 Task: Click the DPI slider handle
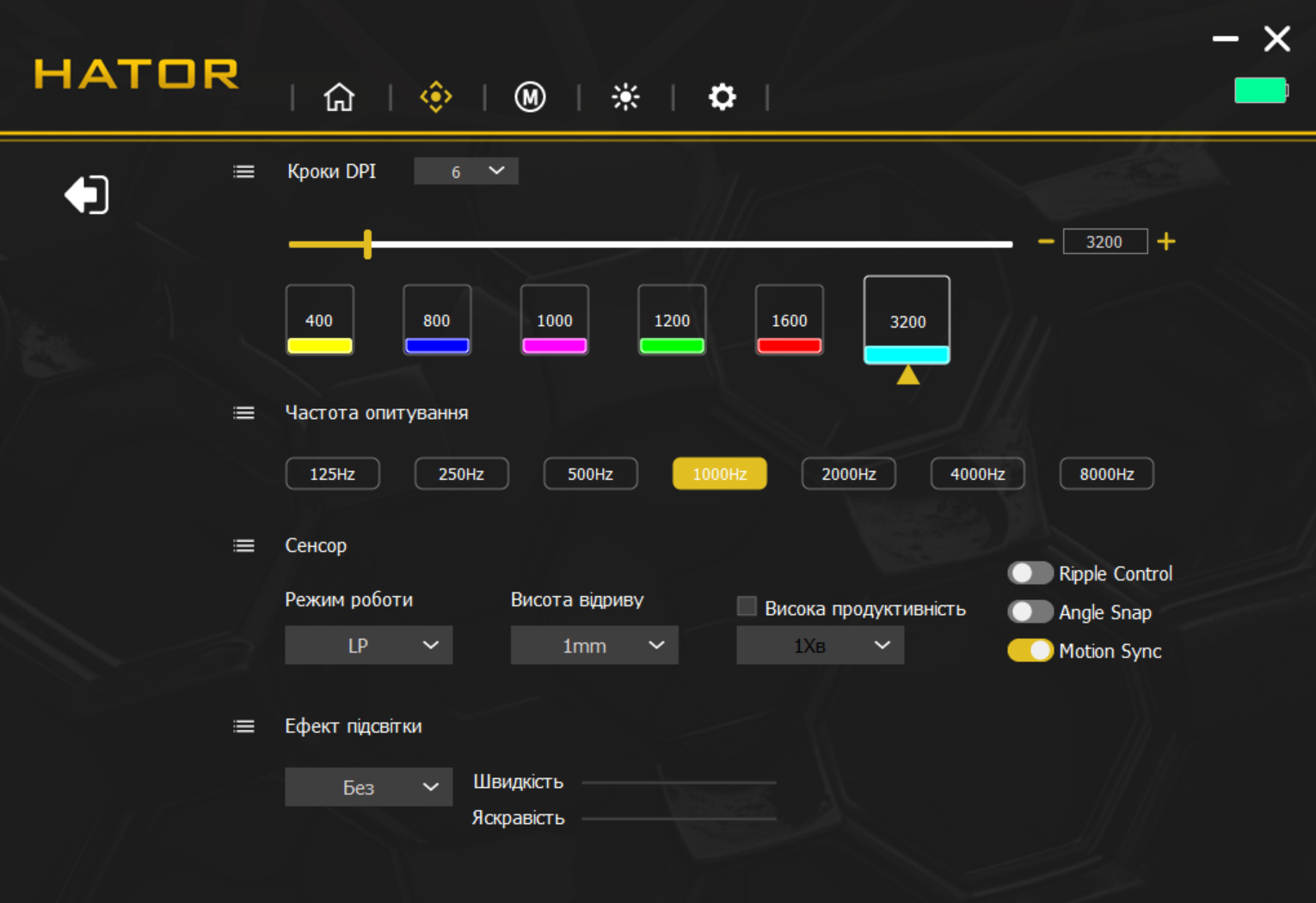368,244
